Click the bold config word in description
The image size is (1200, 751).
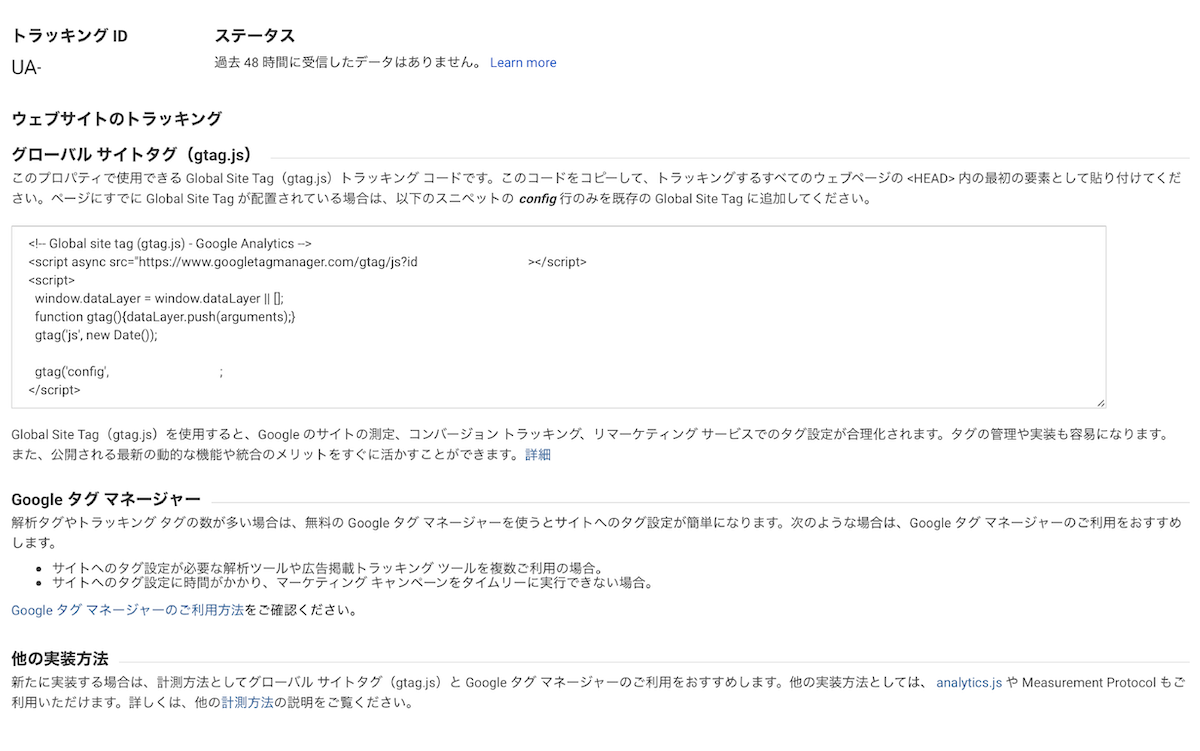click(x=544, y=198)
